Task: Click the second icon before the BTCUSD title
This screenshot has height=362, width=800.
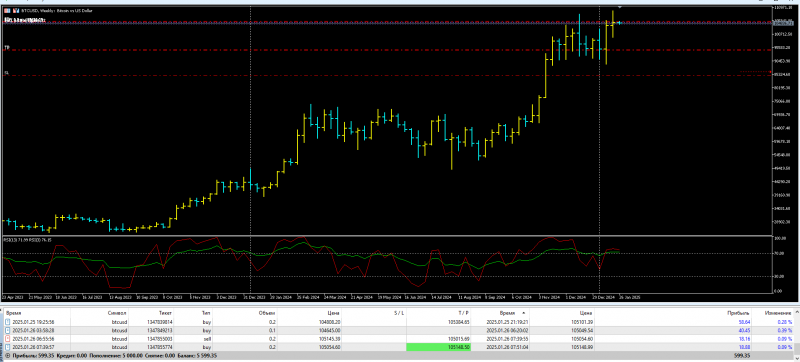Action: pos(16,10)
